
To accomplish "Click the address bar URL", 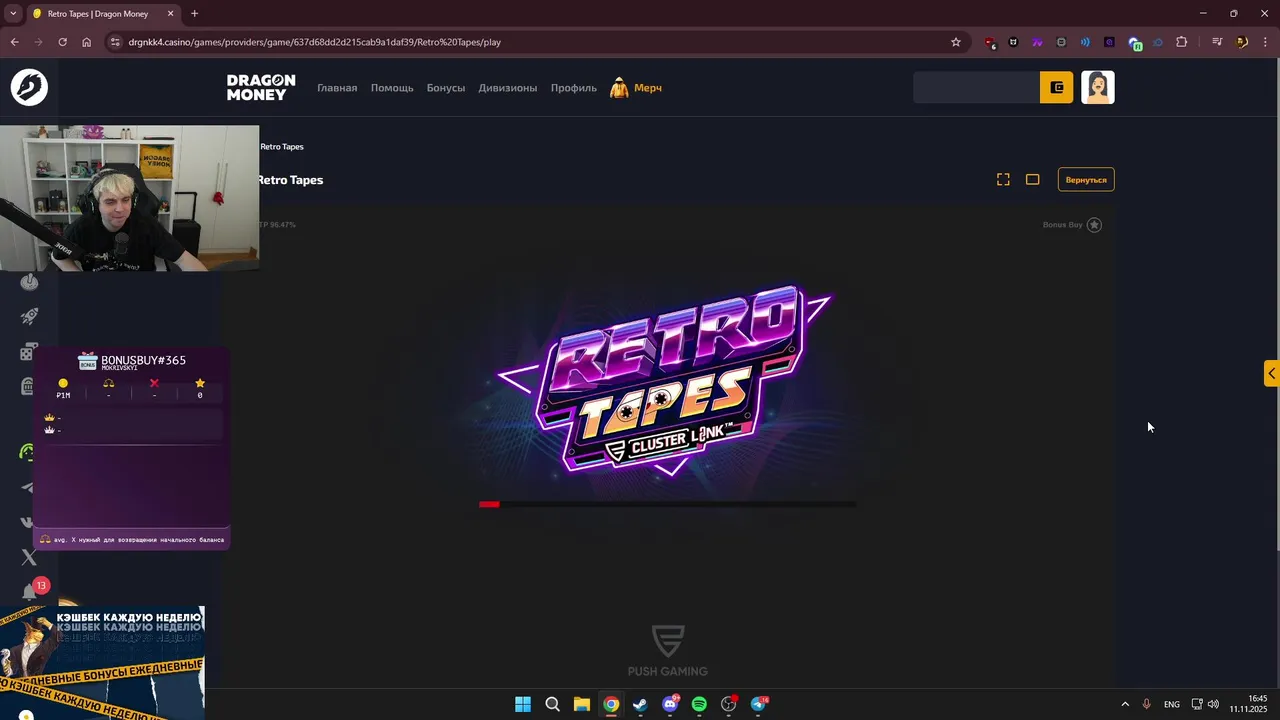I will tap(315, 42).
